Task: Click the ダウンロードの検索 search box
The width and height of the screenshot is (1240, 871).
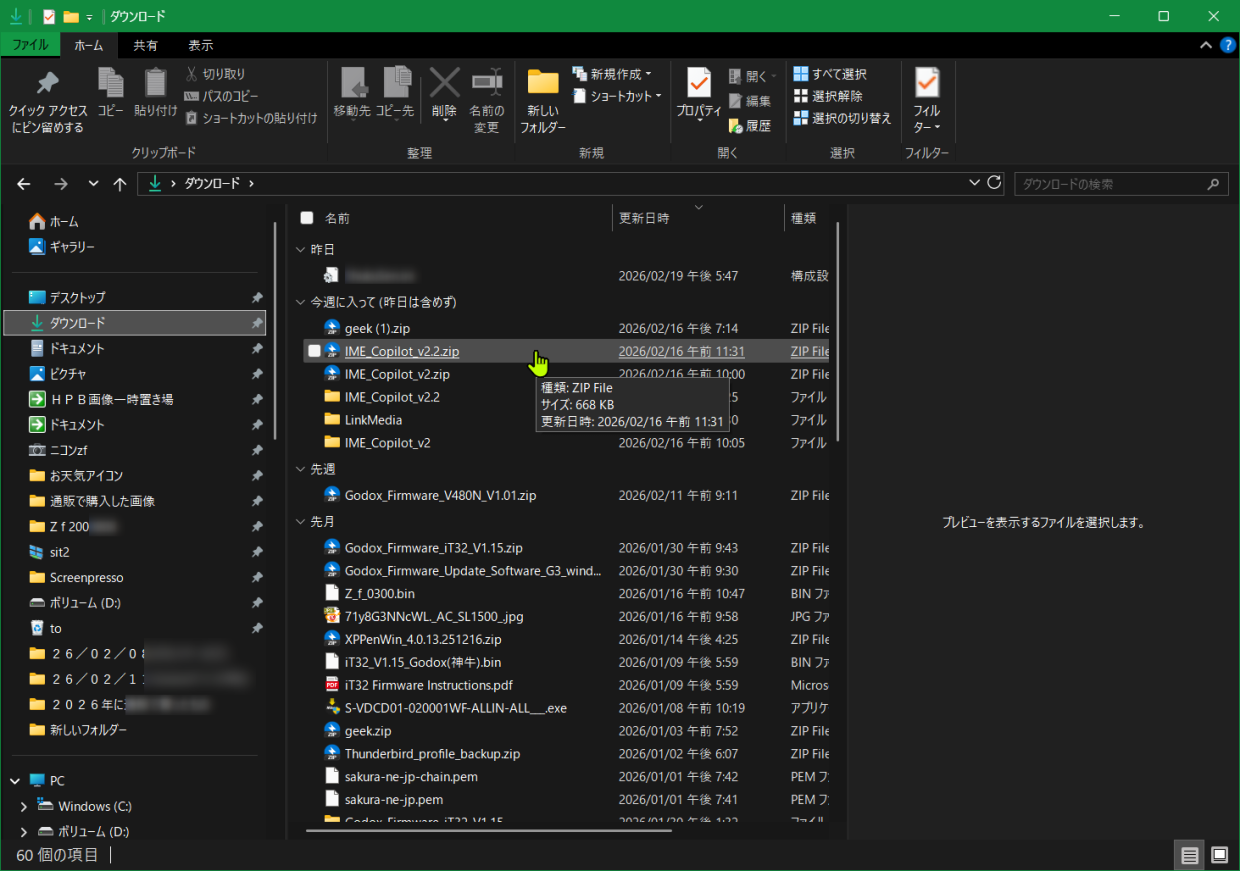Action: [x=1110, y=184]
